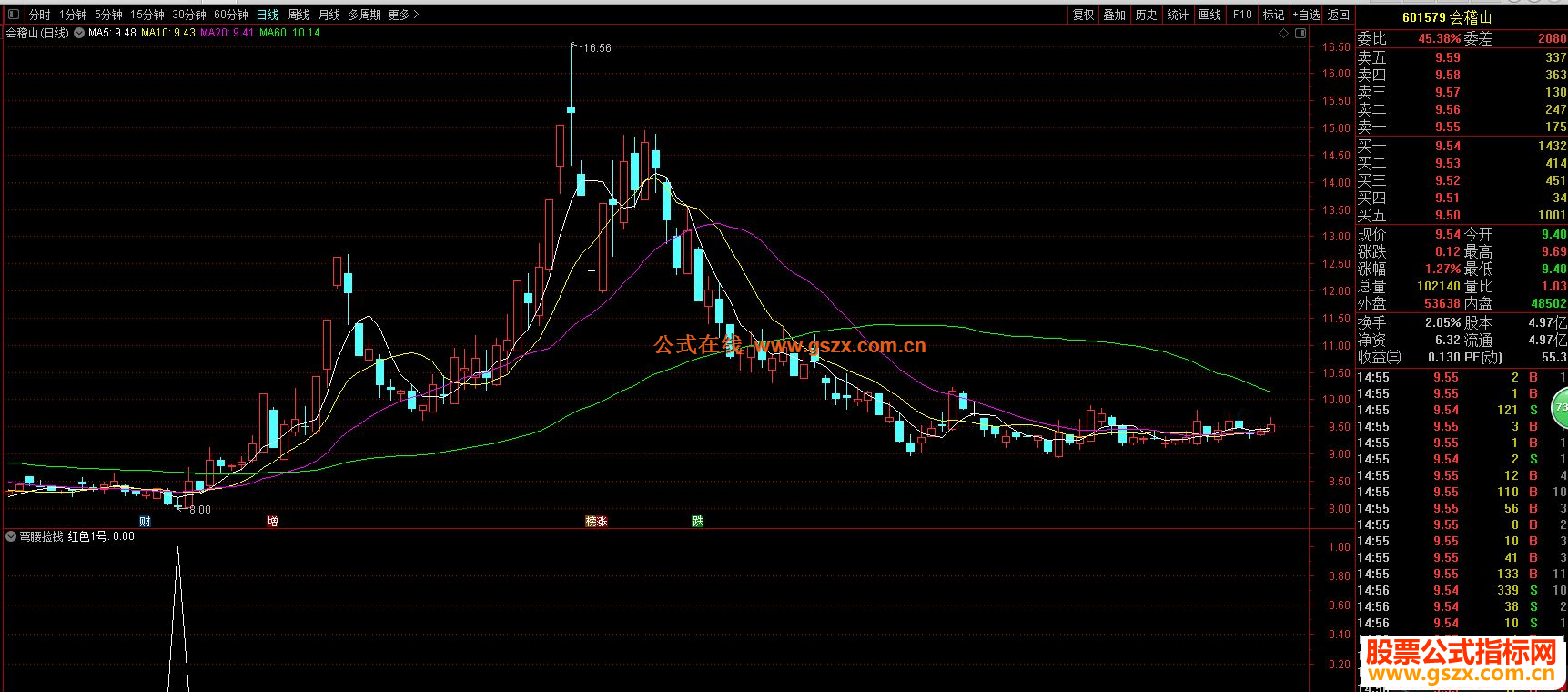The image size is (1568, 692).
Task: Add stock via +自选 button
Action: 1306,15
